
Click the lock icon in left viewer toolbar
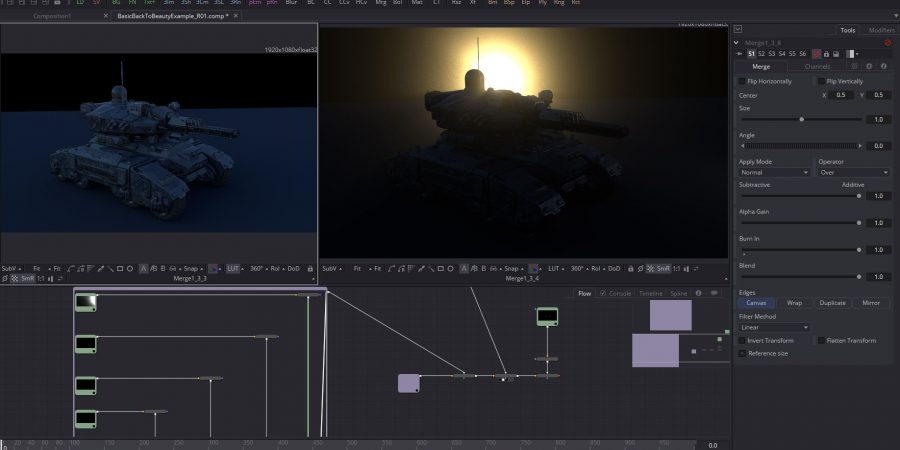311,268
